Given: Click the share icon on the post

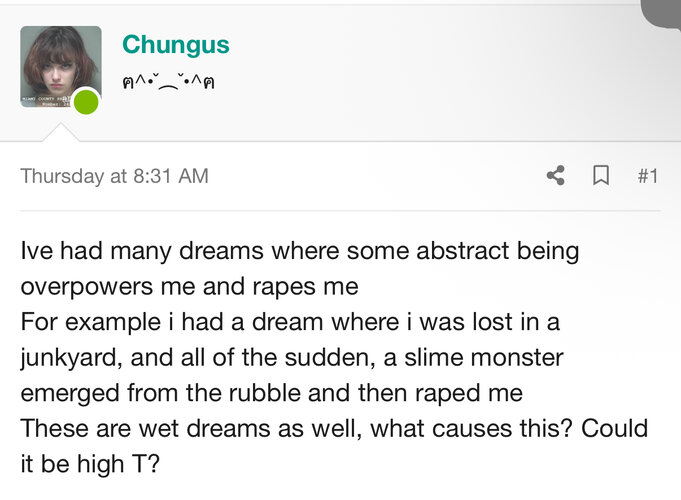Looking at the screenshot, I should point(556,176).
